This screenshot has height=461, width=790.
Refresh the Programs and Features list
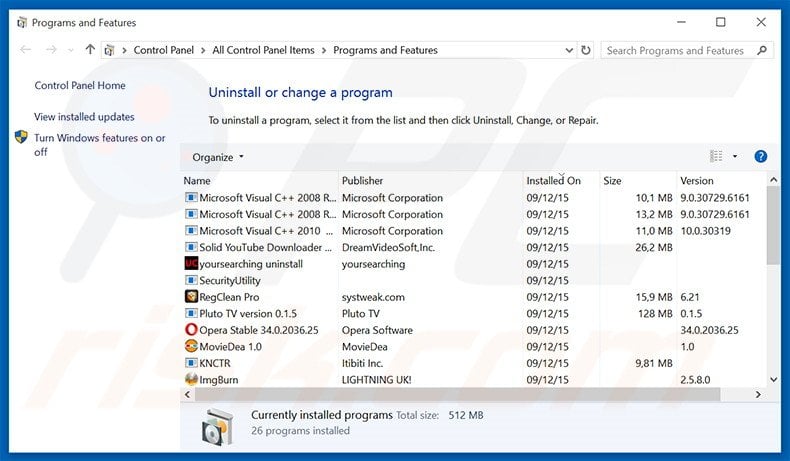coord(585,50)
